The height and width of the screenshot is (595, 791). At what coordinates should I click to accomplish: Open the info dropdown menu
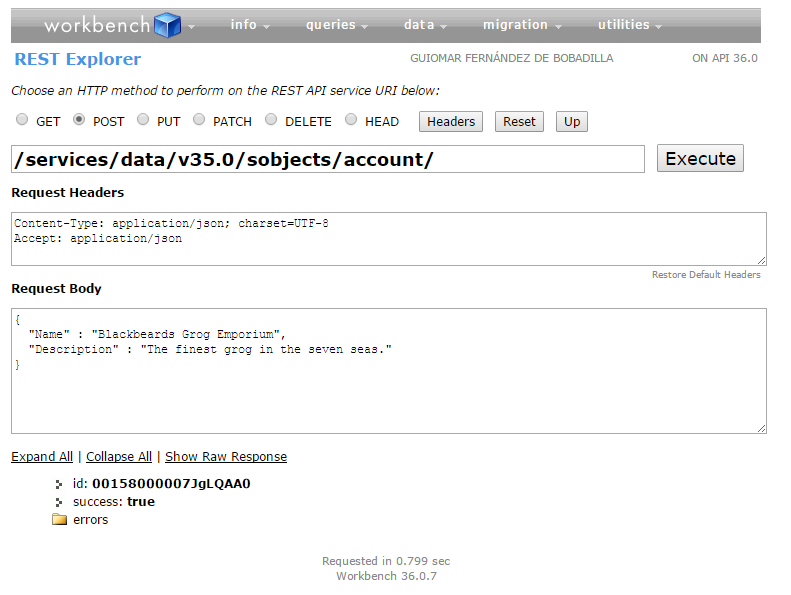pos(250,25)
